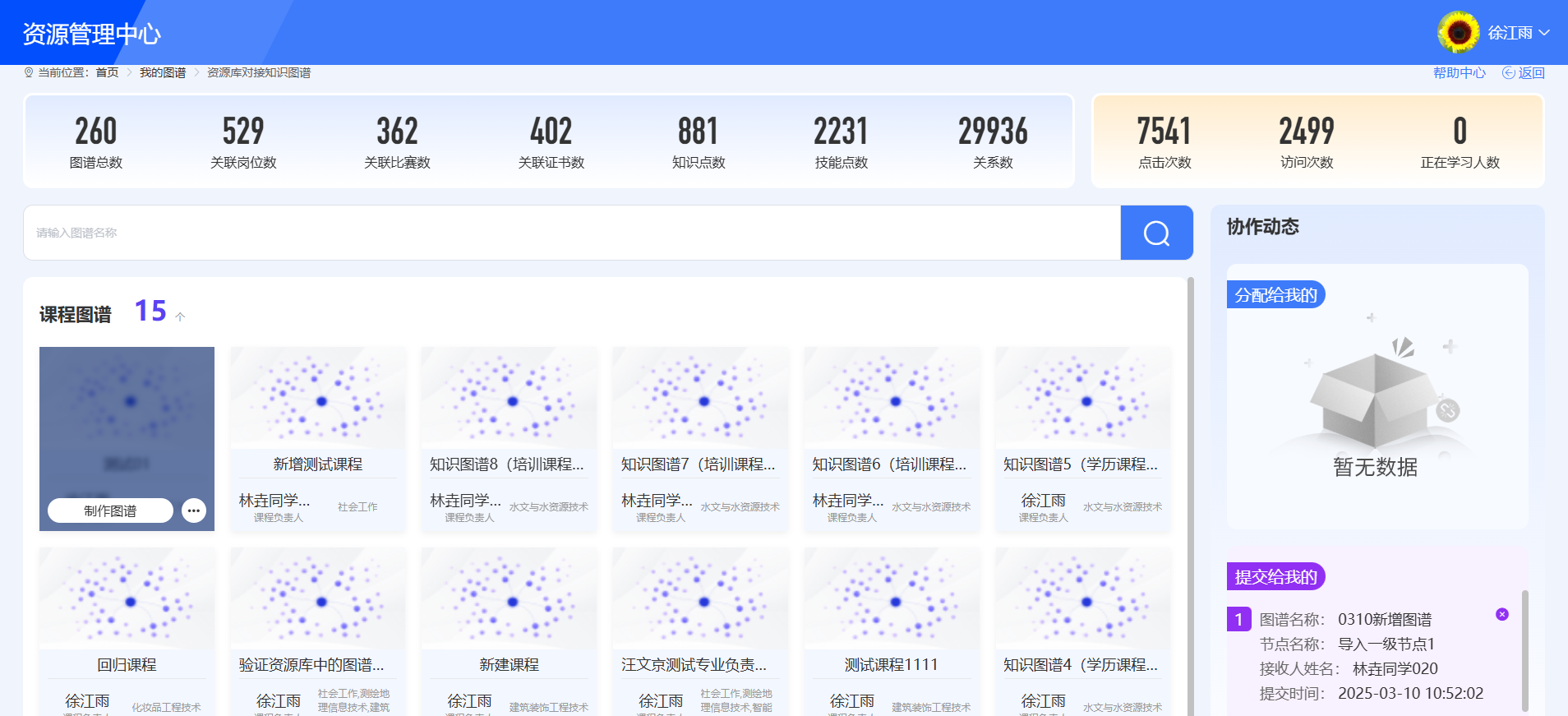Click the 协作动态 panel heading
Viewport: 1568px width, 716px height.
tap(1263, 227)
